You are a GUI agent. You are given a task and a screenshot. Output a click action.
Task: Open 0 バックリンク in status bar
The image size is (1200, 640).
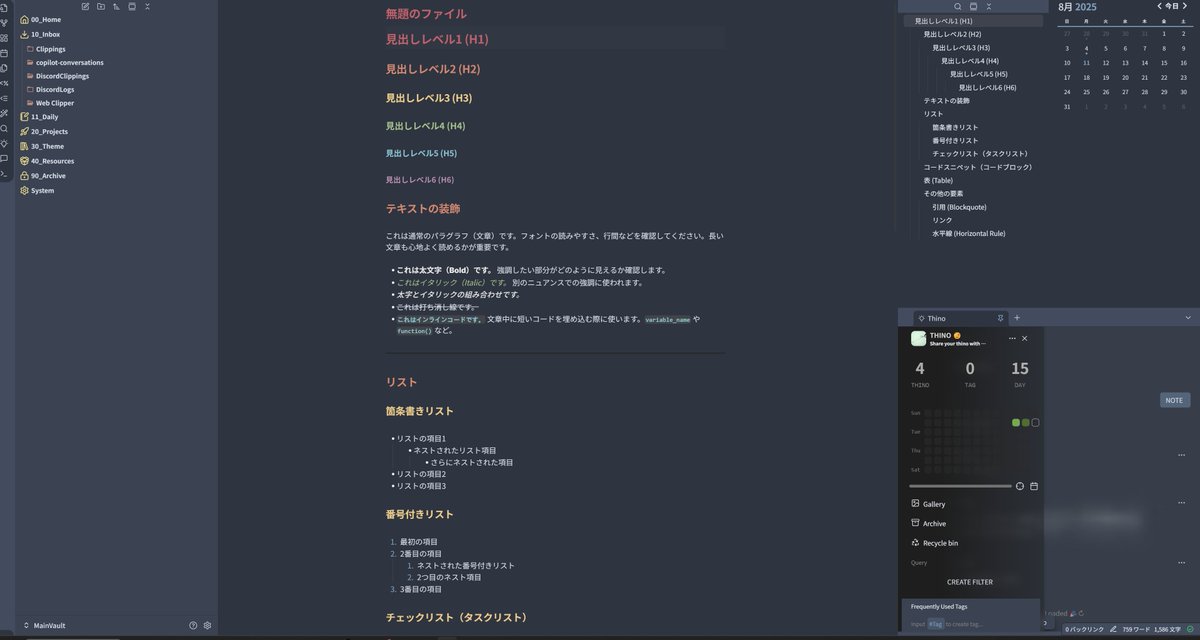(1085, 629)
